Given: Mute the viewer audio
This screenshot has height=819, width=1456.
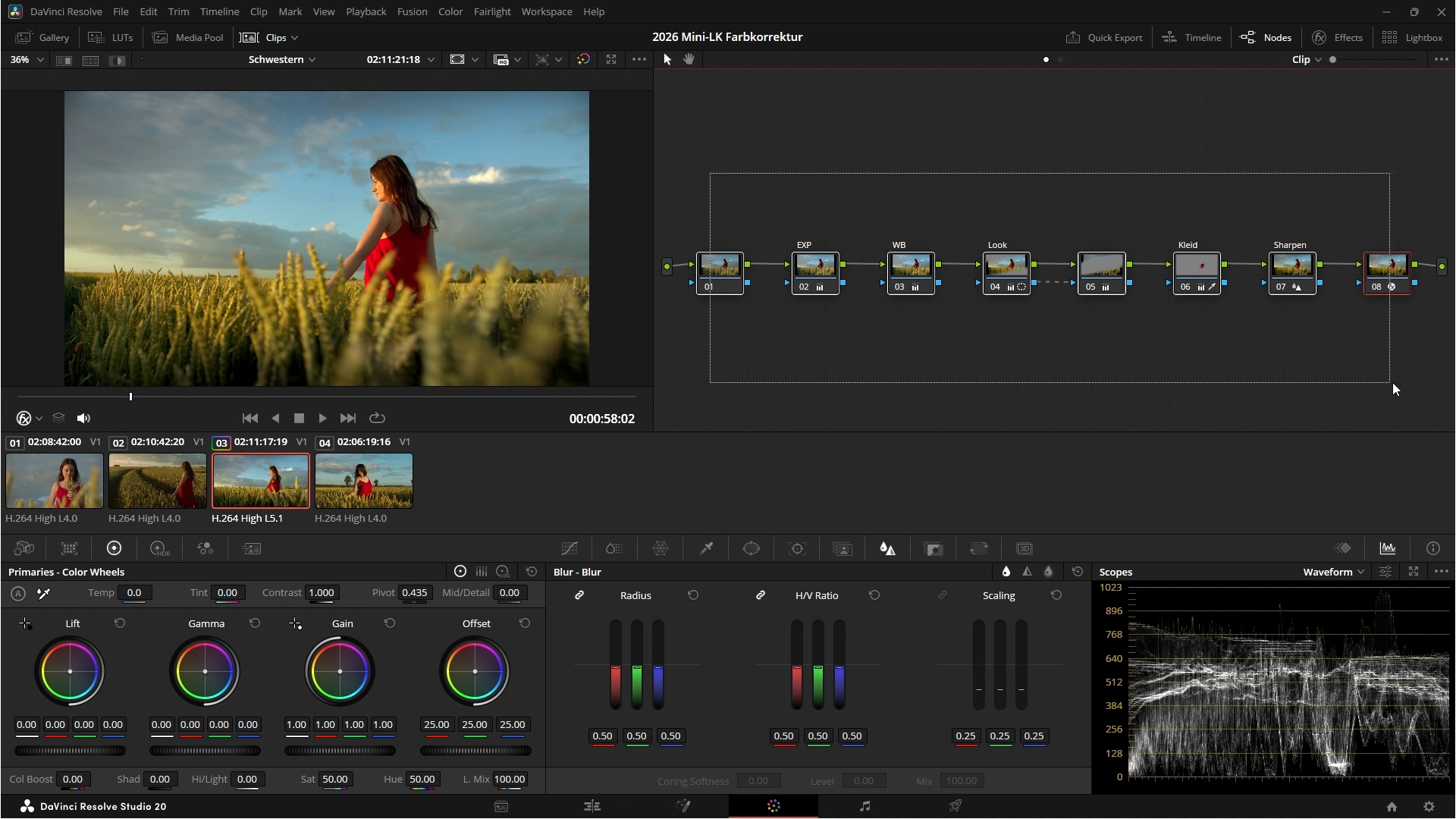Looking at the screenshot, I should (x=83, y=418).
